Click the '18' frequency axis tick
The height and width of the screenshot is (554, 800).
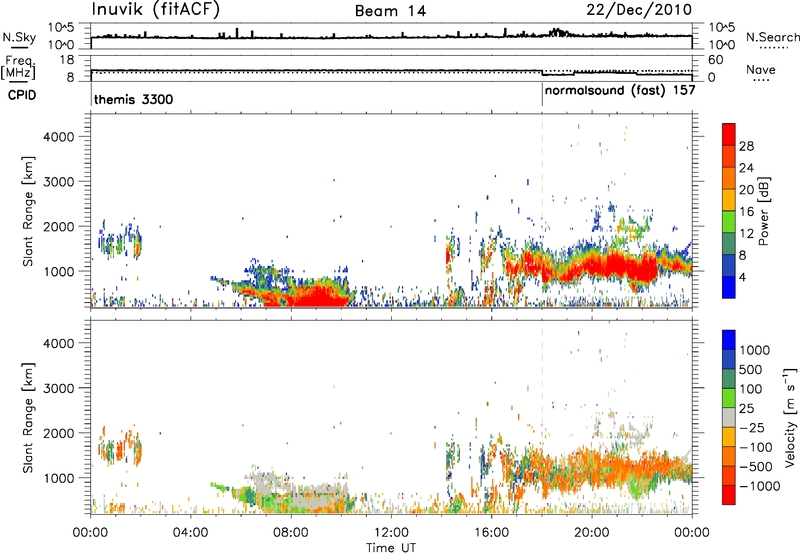(67, 60)
